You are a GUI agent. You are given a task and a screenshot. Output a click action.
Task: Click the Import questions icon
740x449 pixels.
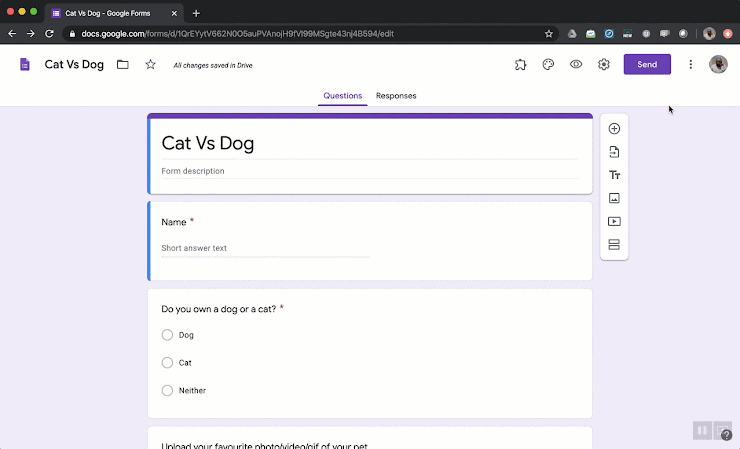[x=614, y=152]
